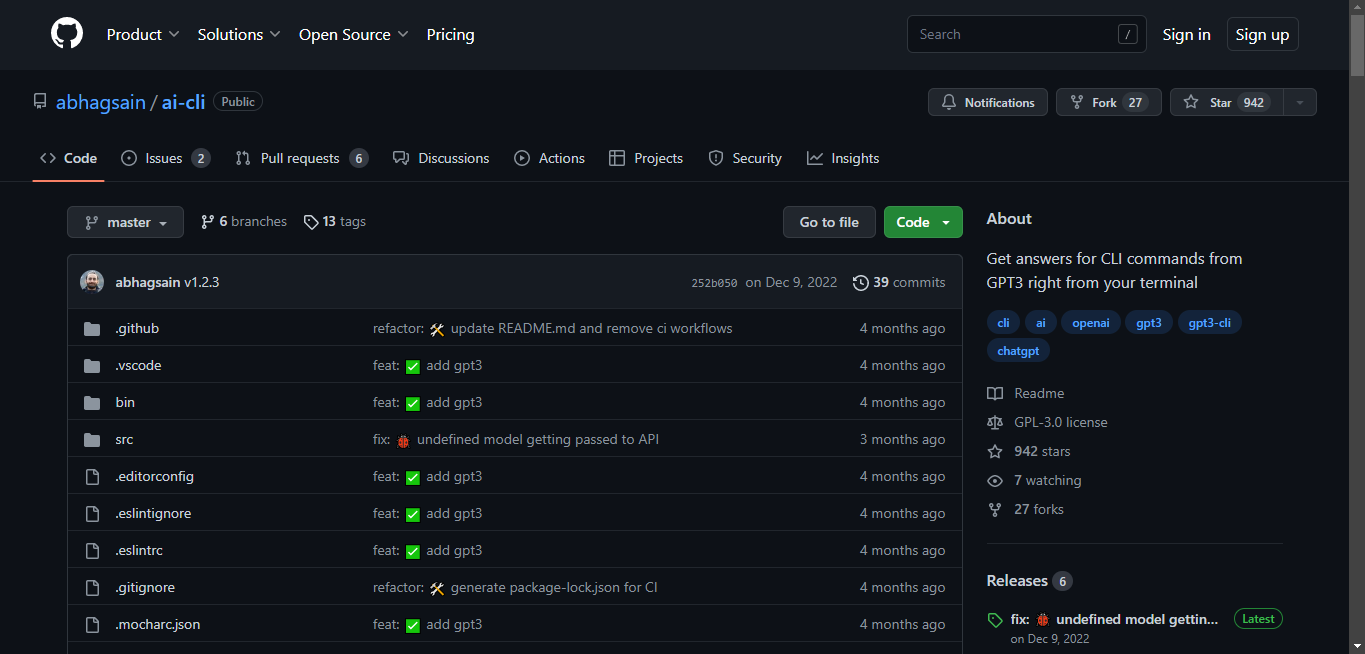The width and height of the screenshot is (1365, 654).
Task: View the 39 commits link
Action: [899, 283]
